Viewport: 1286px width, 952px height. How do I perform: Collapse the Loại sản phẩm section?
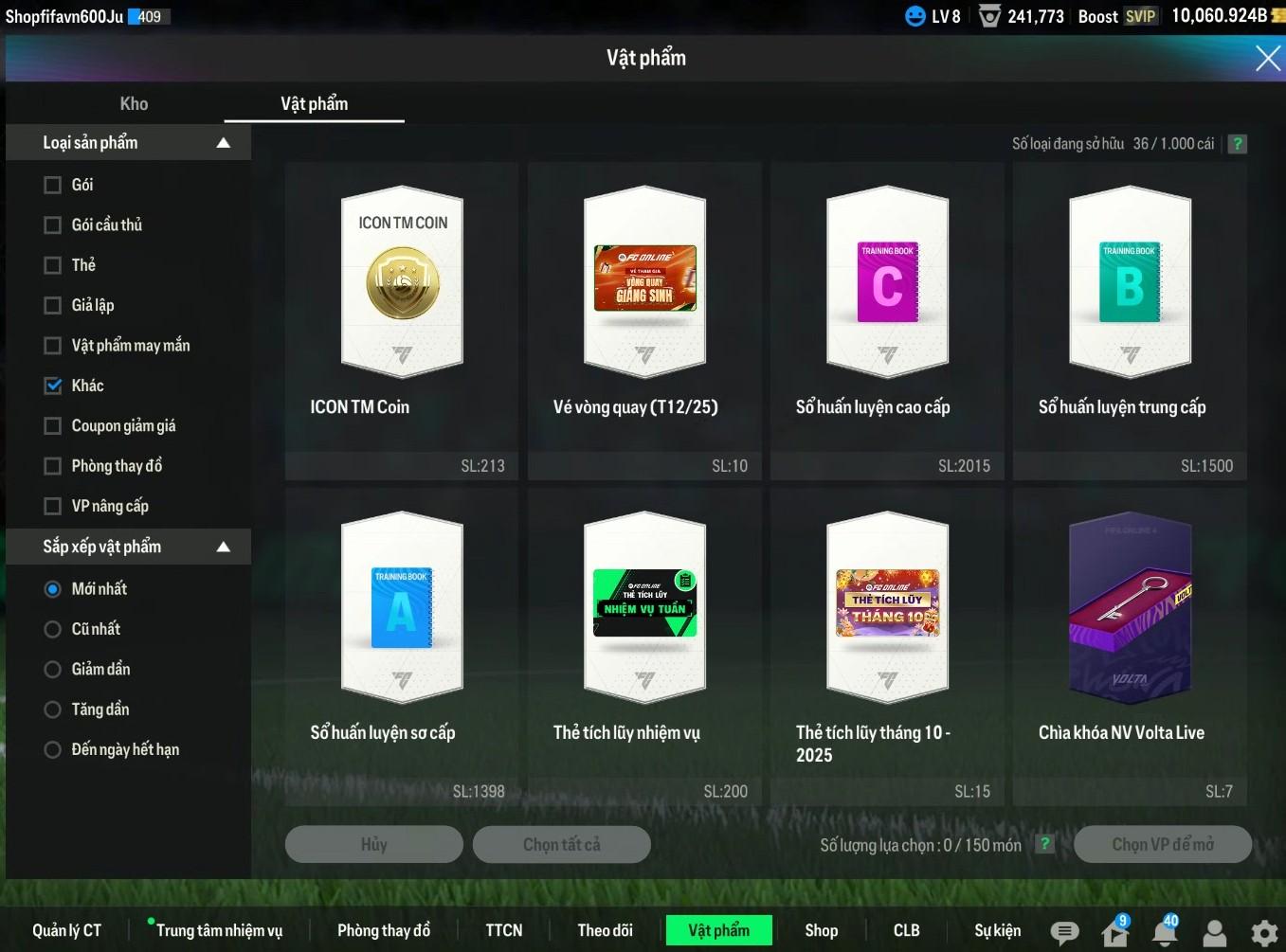[x=224, y=143]
